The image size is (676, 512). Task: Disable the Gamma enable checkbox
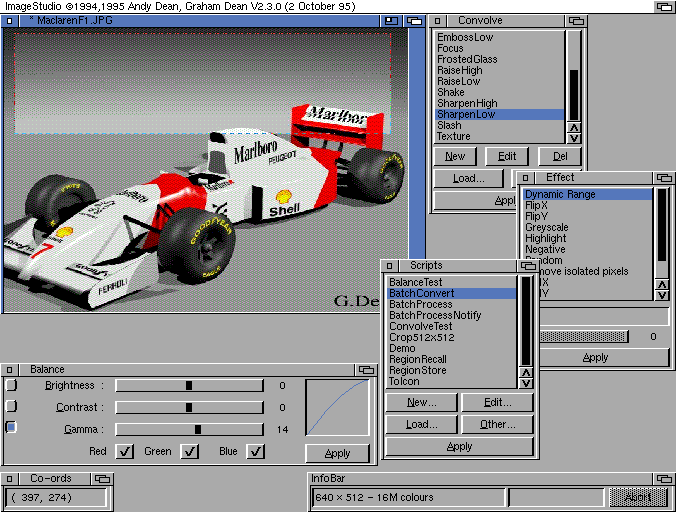pyautogui.click(x=11, y=427)
